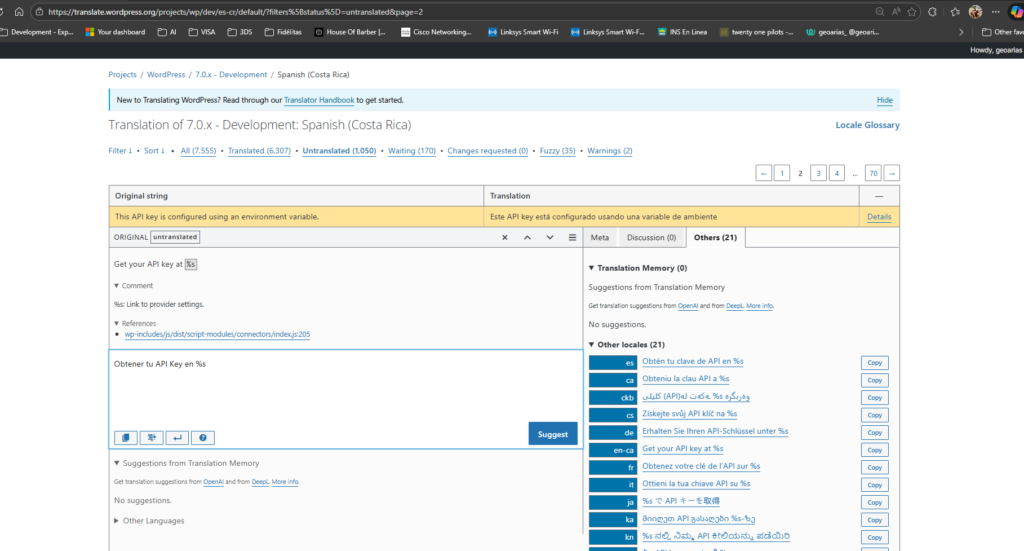Viewport: 1024px width, 551px height.
Task: Open the help icon below translation box
Action: (202, 437)
